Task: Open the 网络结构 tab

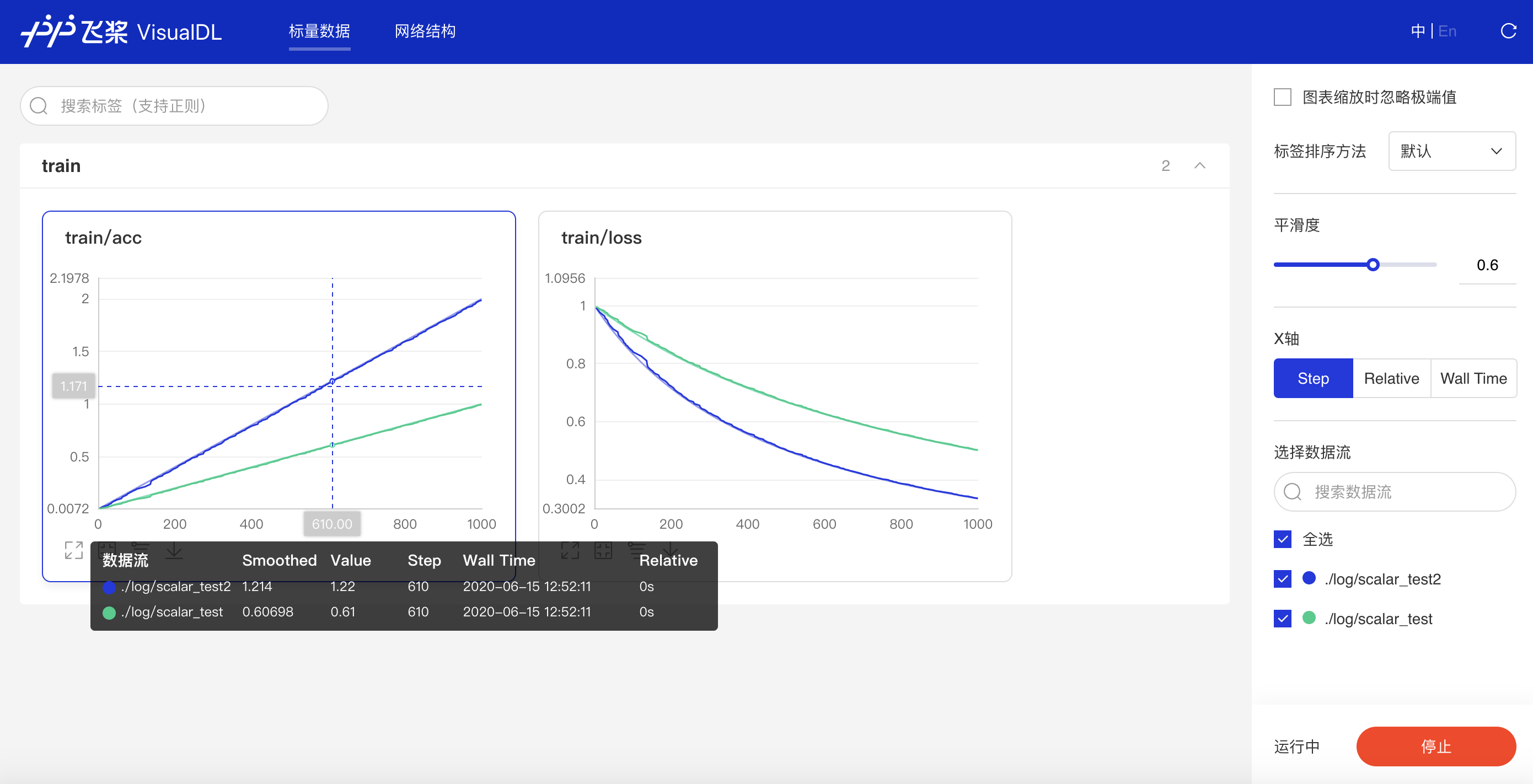Action: point(425,31)
